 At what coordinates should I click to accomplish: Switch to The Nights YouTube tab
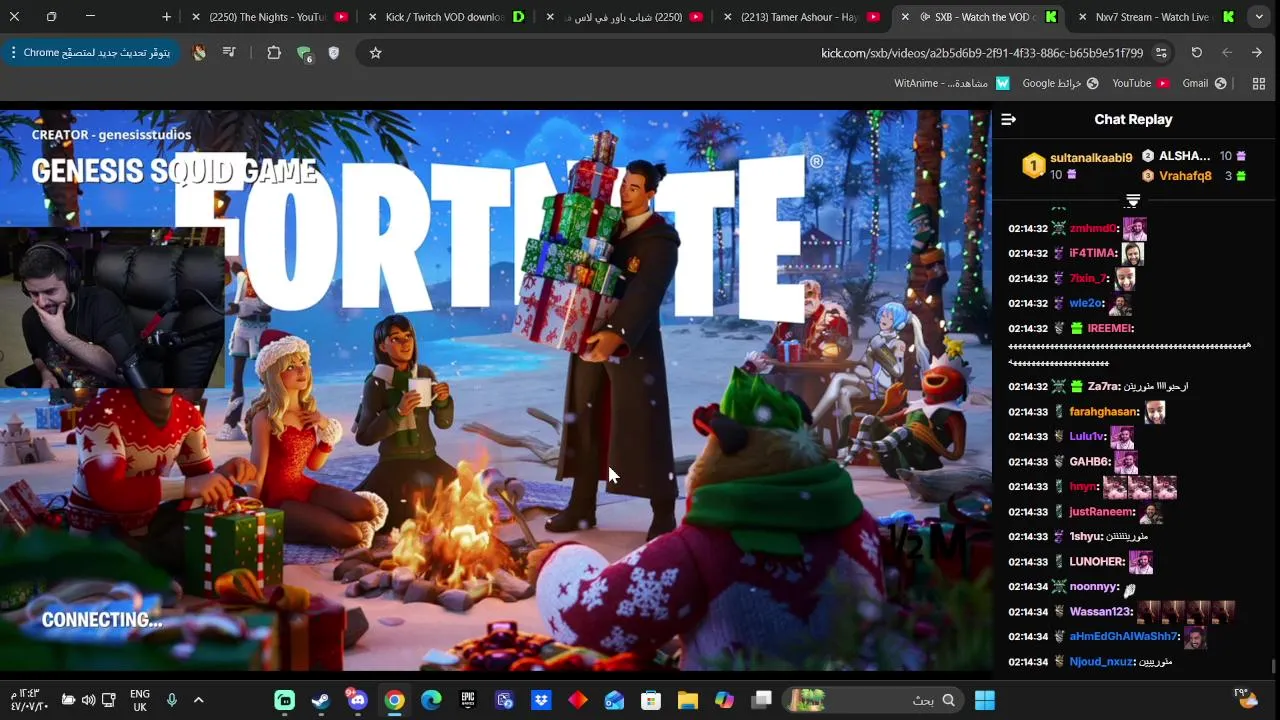(270, 17)
